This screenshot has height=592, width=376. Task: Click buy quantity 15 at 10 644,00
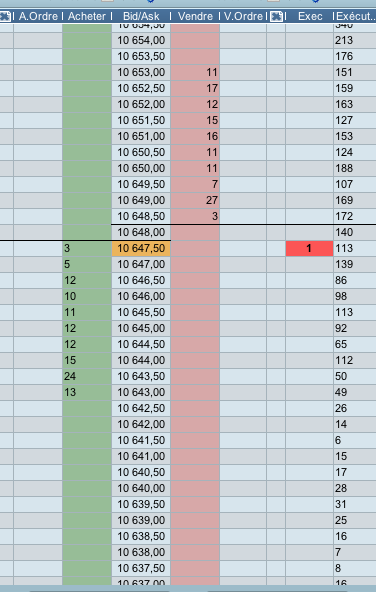pos(87,360)
